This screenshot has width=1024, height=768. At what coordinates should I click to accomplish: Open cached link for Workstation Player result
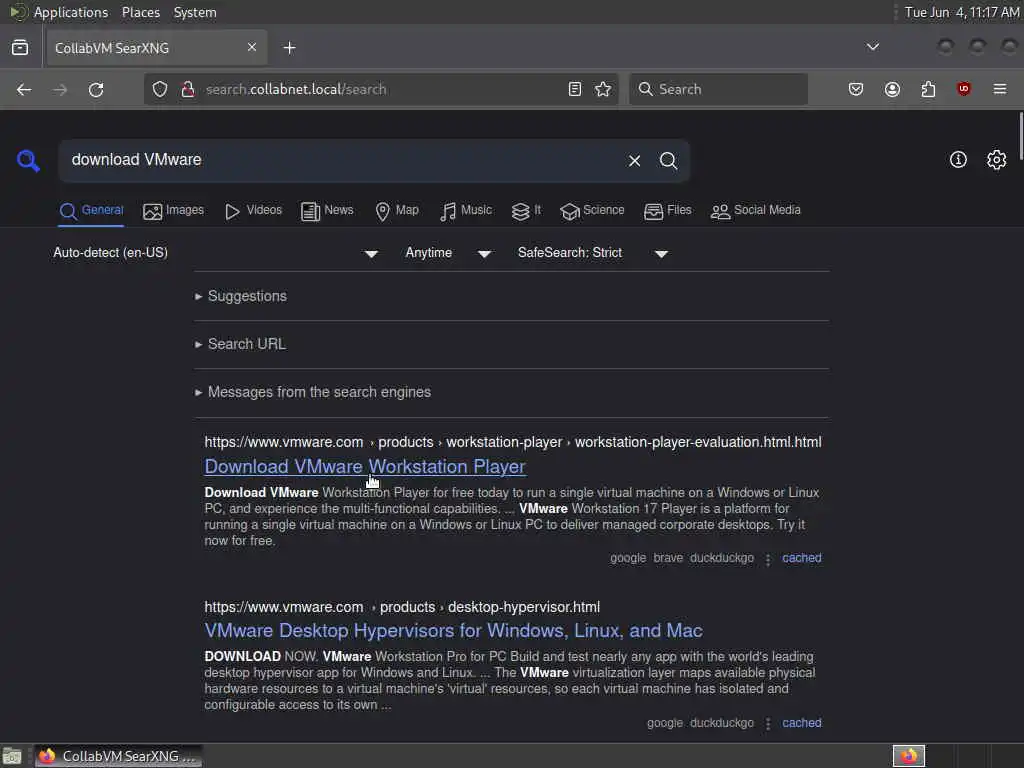pyautogui.click(x=801, y=558)
